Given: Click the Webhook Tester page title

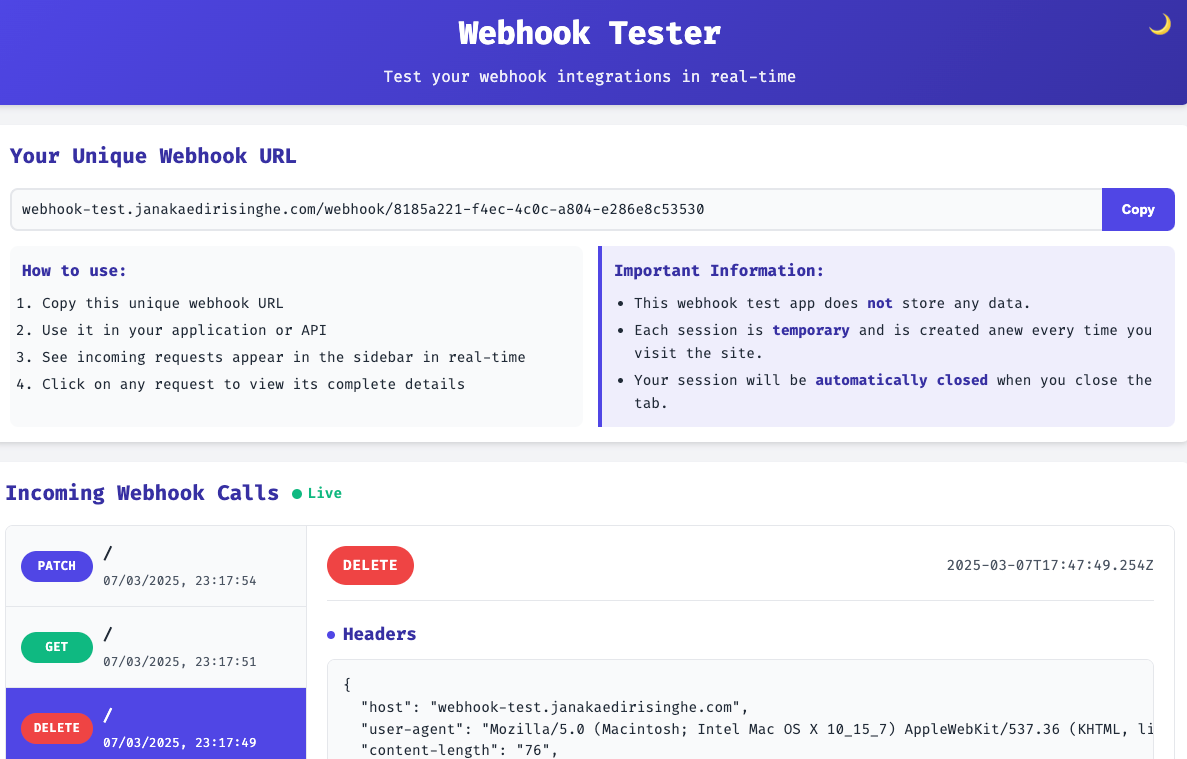Looking at the screenshot, I should 590,33.
